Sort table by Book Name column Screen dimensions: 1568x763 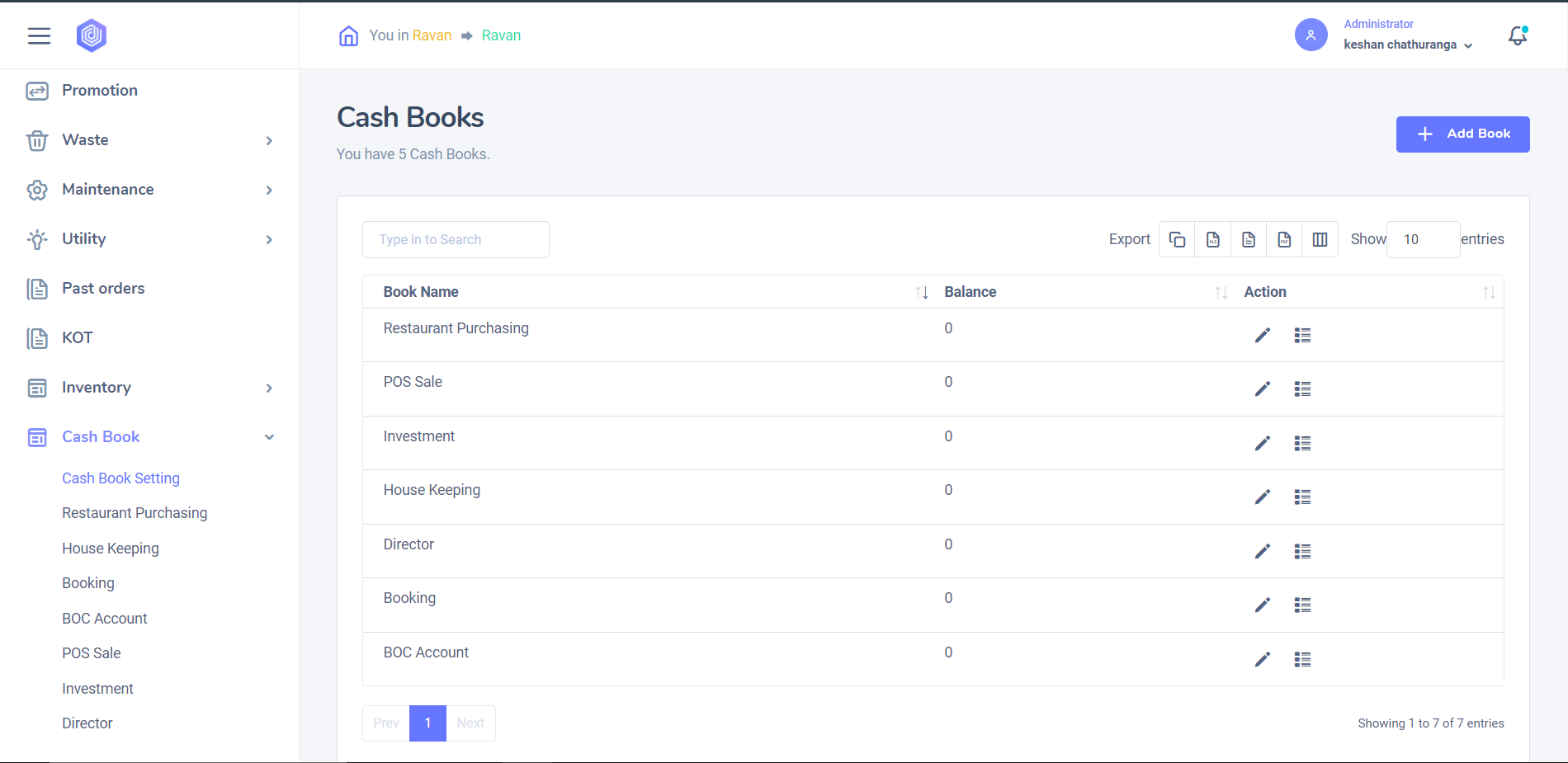(922, 292)
